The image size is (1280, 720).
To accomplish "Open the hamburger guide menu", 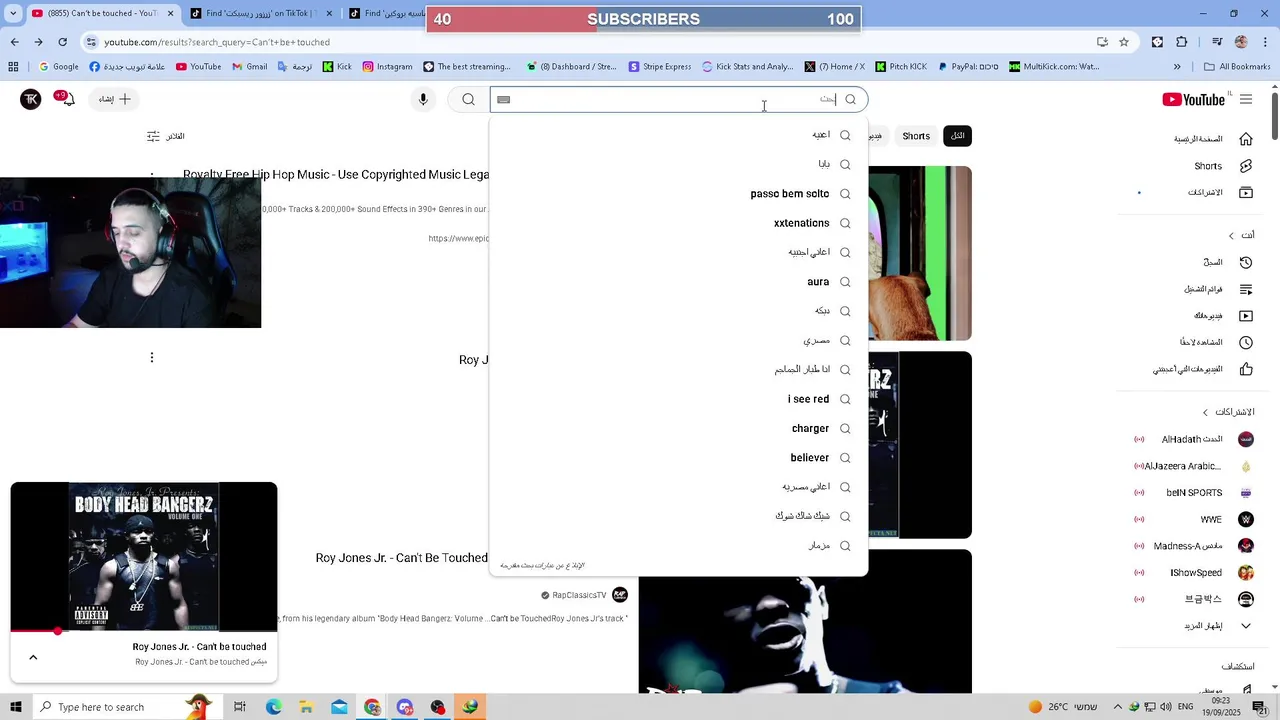I will coord(1246,99).
